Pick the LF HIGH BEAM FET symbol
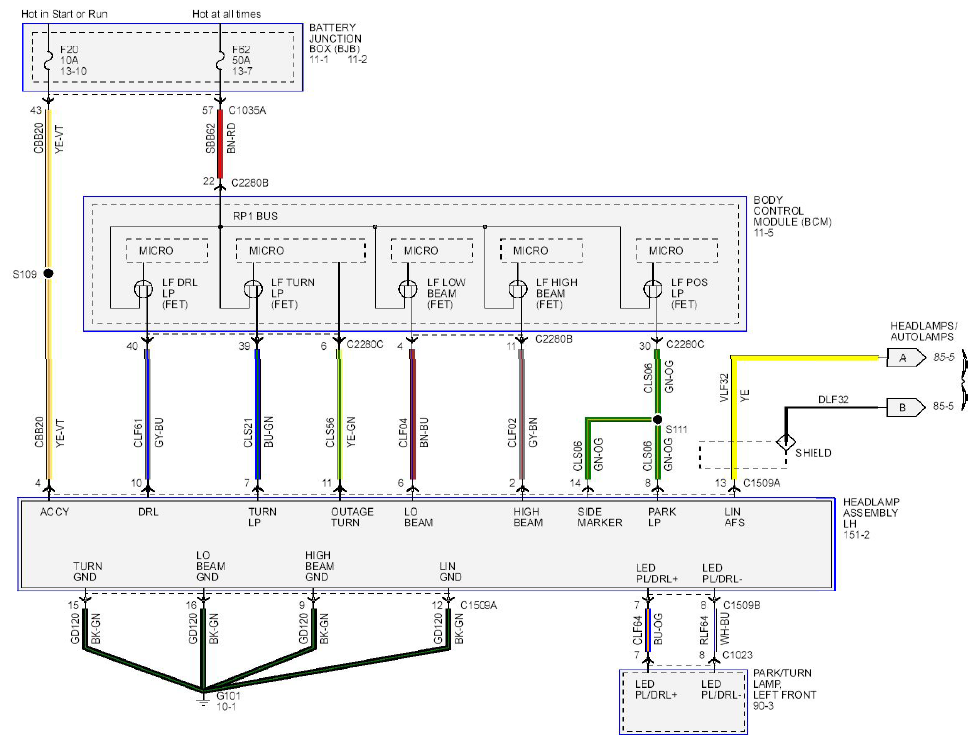This screenshot has height=744, width=977. pos(518,289)
